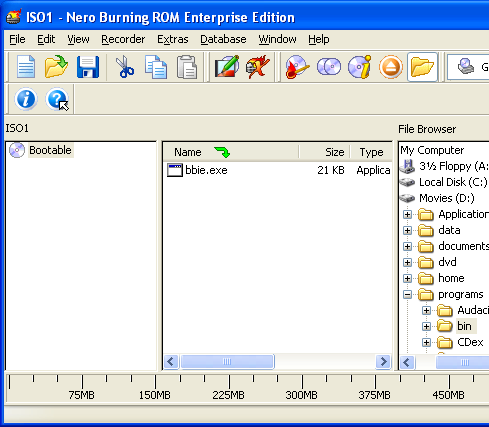Click the Copy documents icon
Screen dimensions: 489x427
156,67
